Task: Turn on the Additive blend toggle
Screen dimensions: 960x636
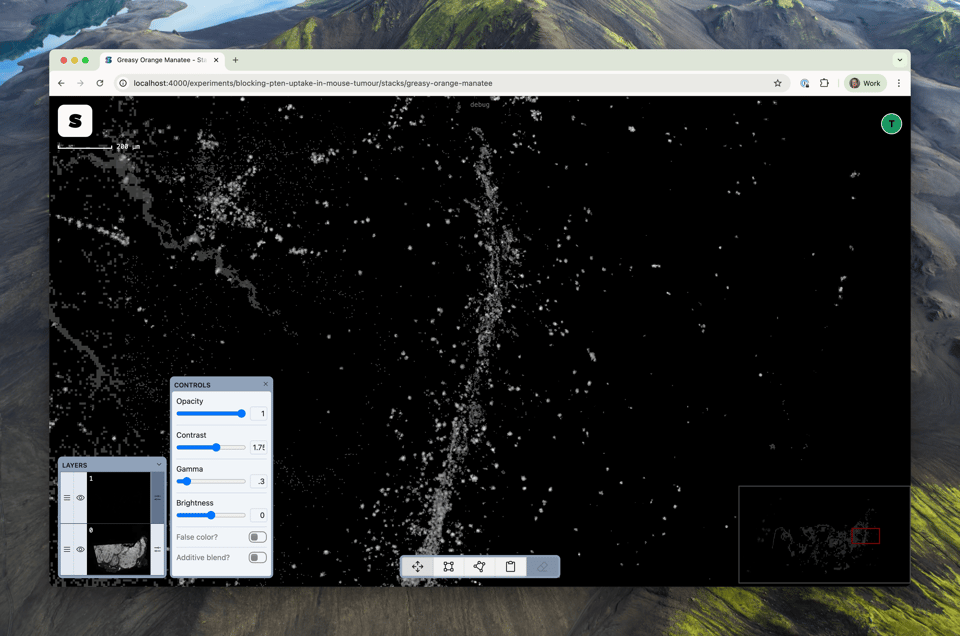Action: 257,558
